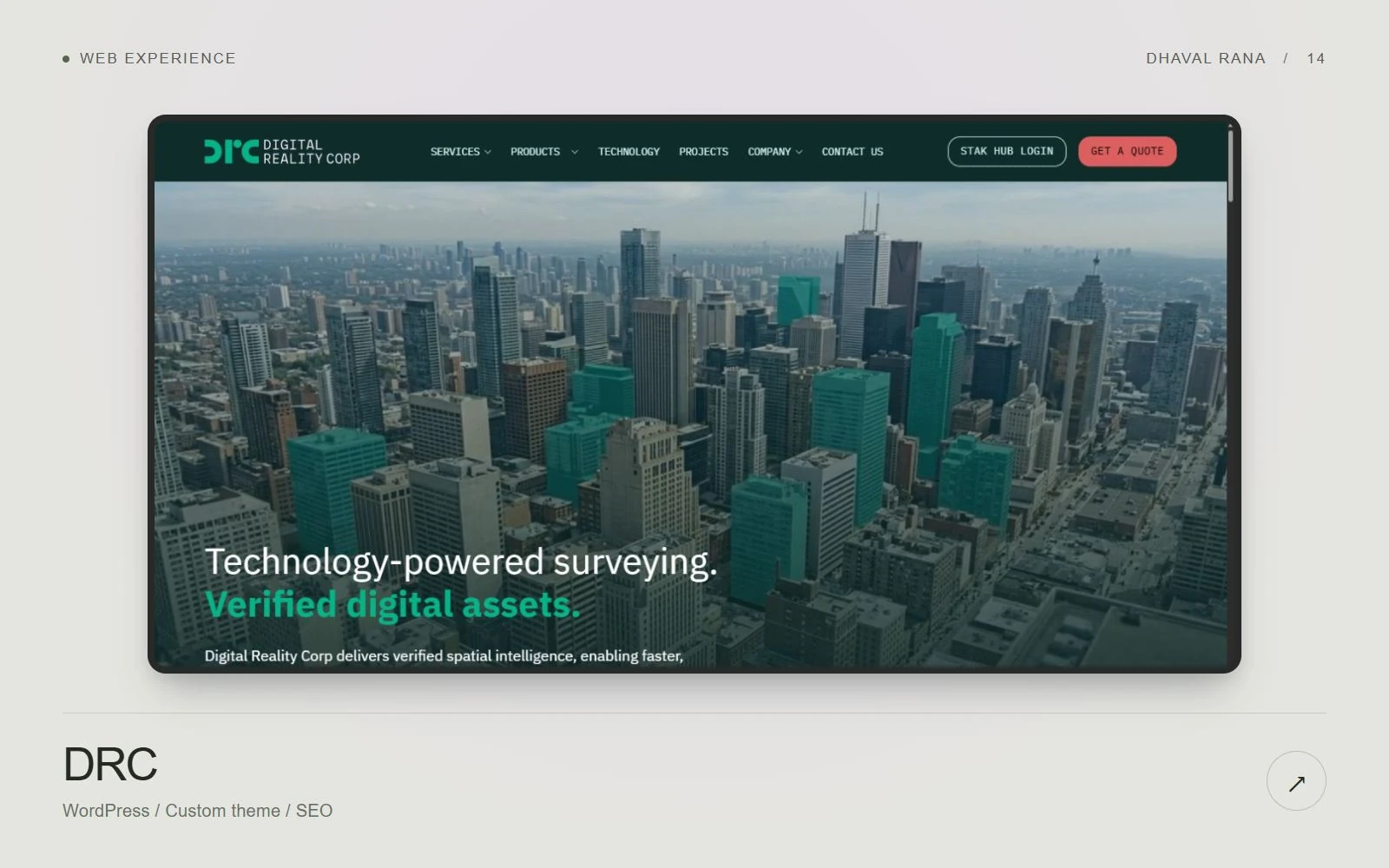Expand the Products dropdown chevron
This screenshot has width=1389, height=868.
click(575, 152)
